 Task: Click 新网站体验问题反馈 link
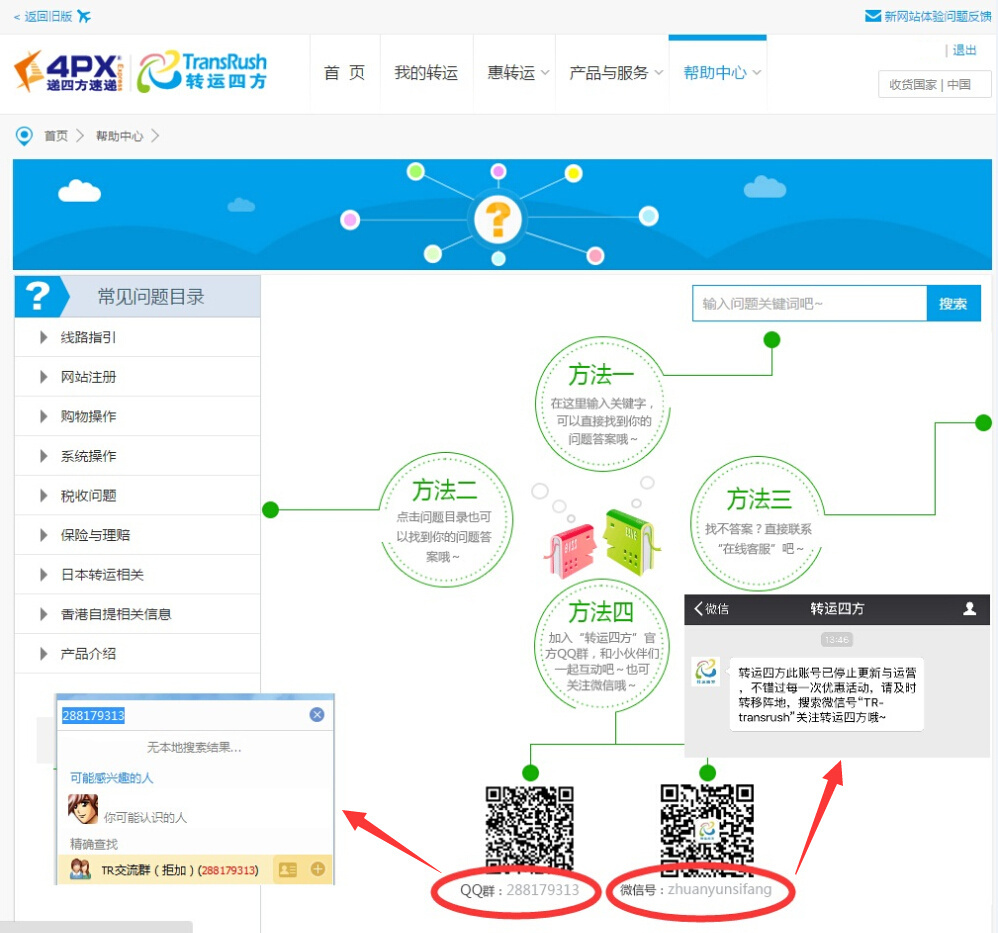click(937, 17)
